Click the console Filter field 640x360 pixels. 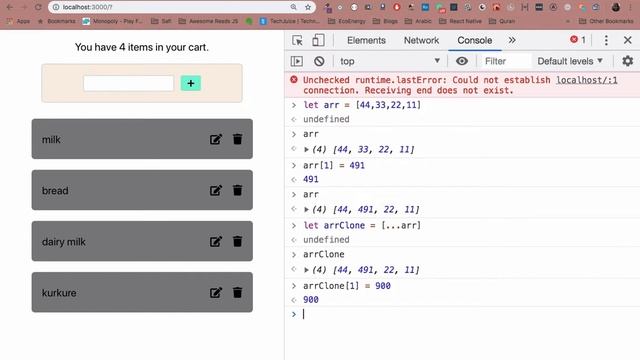coord(506,61)
